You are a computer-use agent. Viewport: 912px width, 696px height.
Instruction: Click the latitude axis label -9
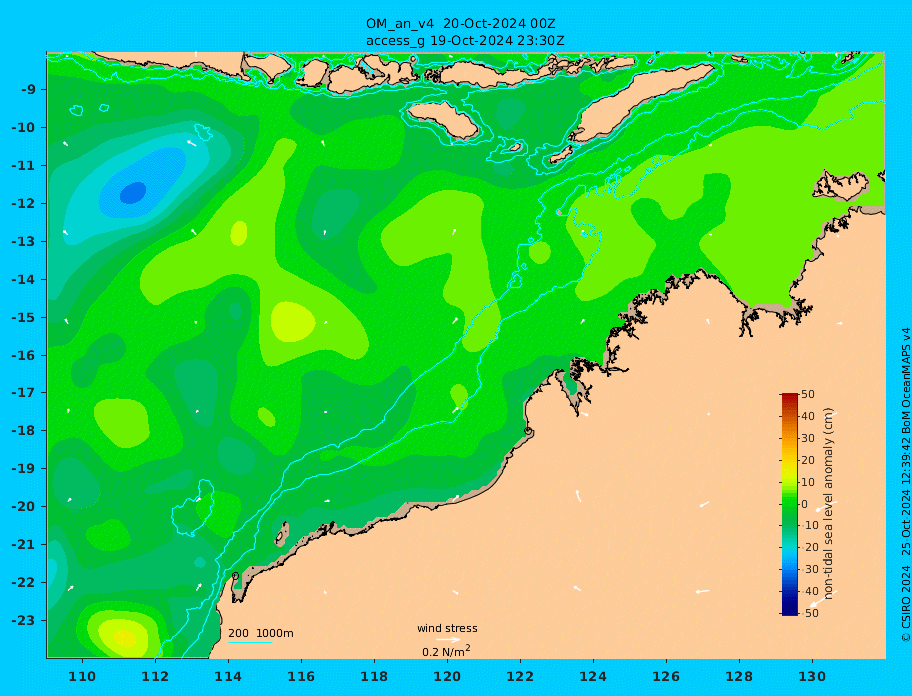pyautogui.click(x=29, y=90)
